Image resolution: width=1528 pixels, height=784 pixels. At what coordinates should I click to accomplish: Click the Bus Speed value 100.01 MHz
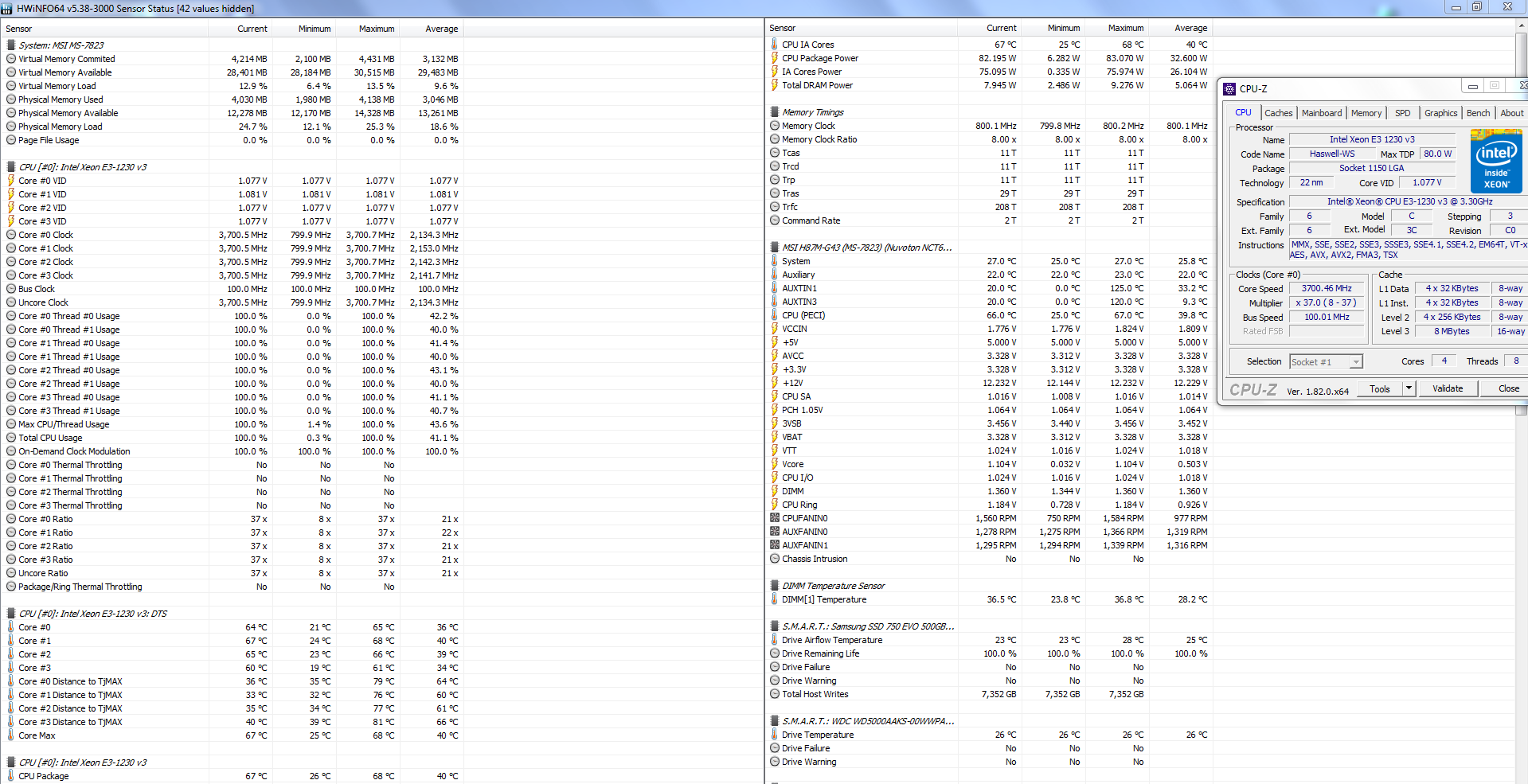[1327, 317]
